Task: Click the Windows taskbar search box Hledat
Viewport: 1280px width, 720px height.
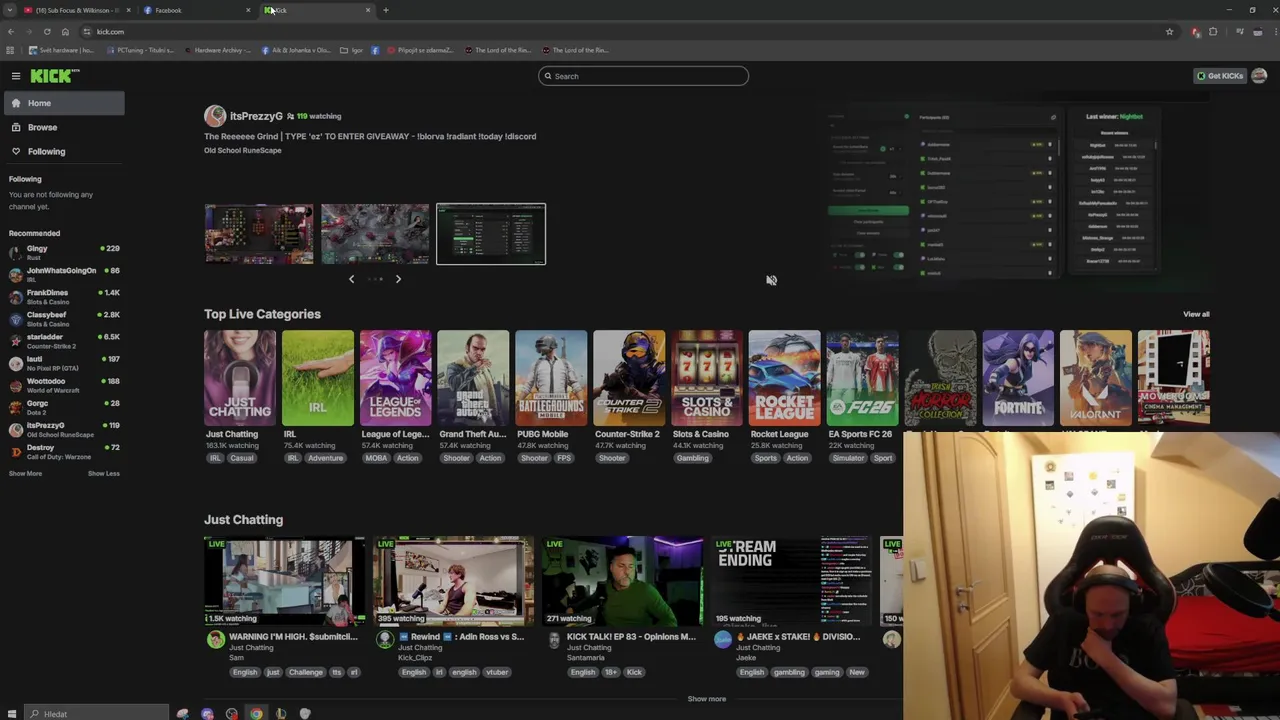Action: click(96, 713)
